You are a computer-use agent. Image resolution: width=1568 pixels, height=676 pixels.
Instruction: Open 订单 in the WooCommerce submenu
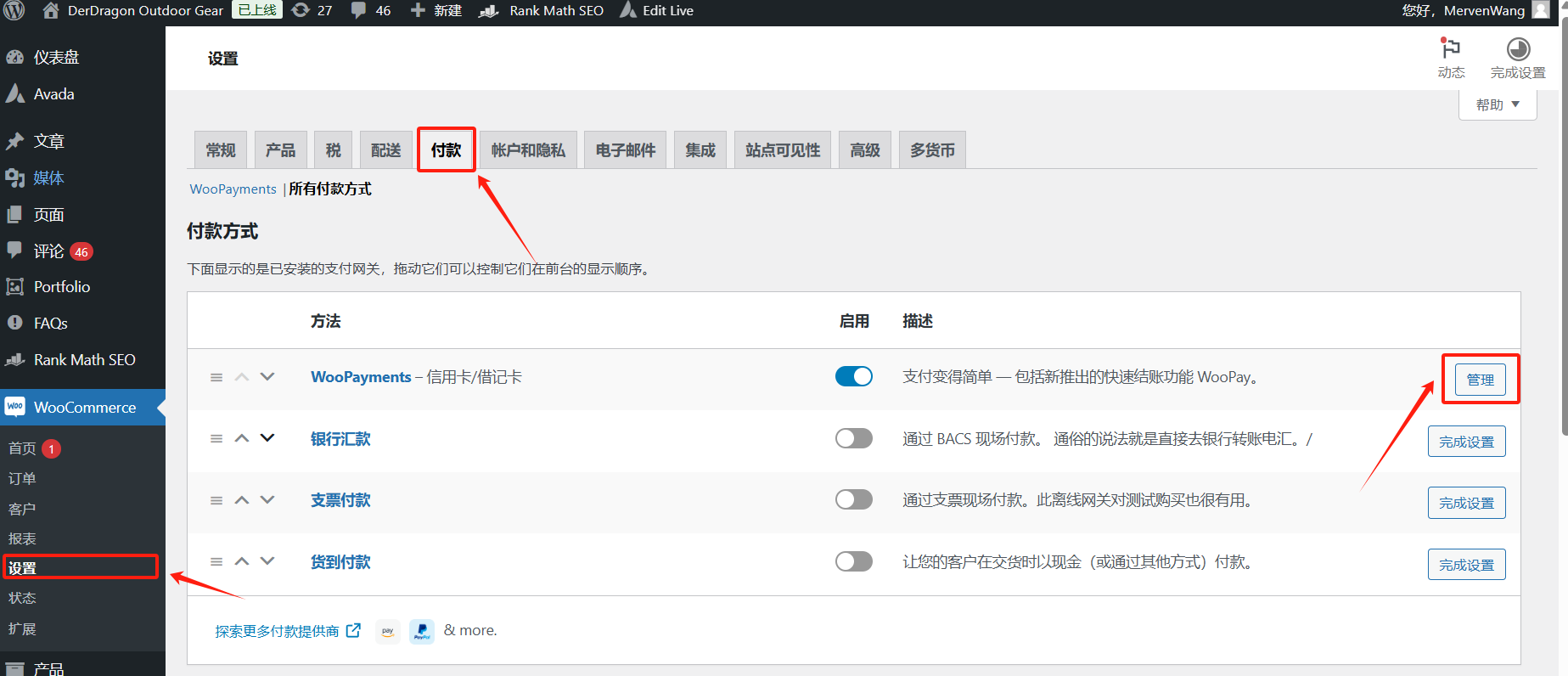click(x=22, y=479)
